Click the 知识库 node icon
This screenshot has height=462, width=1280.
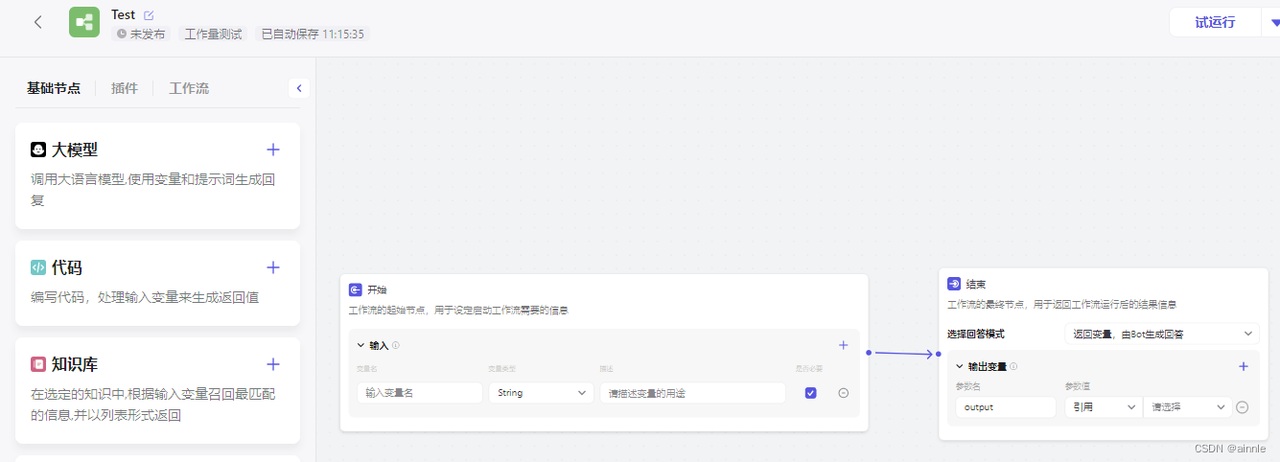38,364
